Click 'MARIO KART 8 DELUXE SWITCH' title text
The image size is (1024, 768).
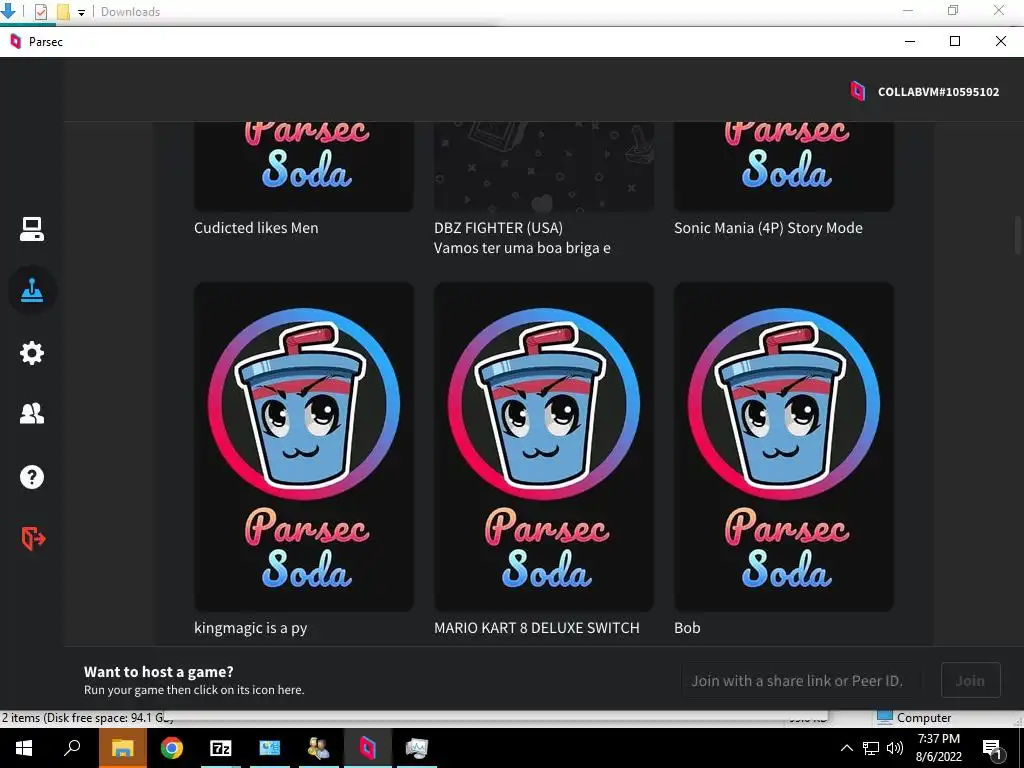[537, 628]
